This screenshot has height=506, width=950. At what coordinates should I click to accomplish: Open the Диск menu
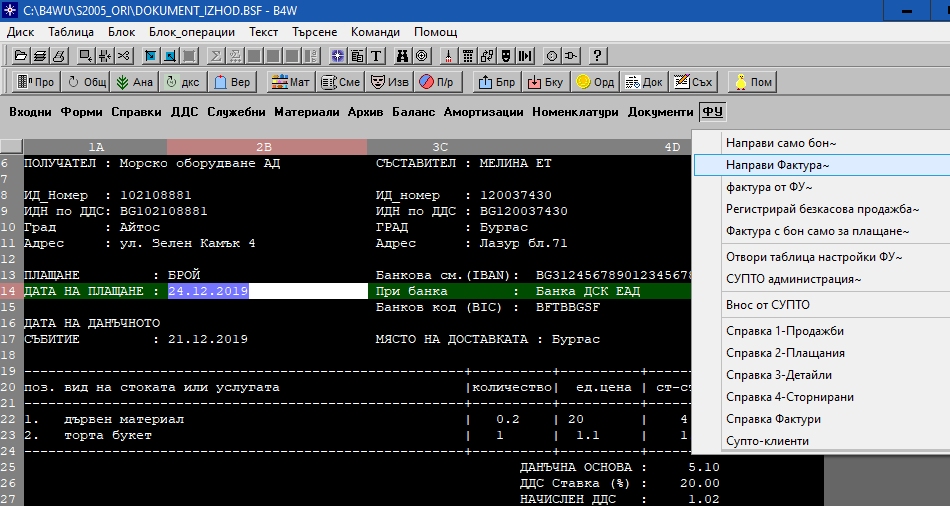tap(20, 32)
